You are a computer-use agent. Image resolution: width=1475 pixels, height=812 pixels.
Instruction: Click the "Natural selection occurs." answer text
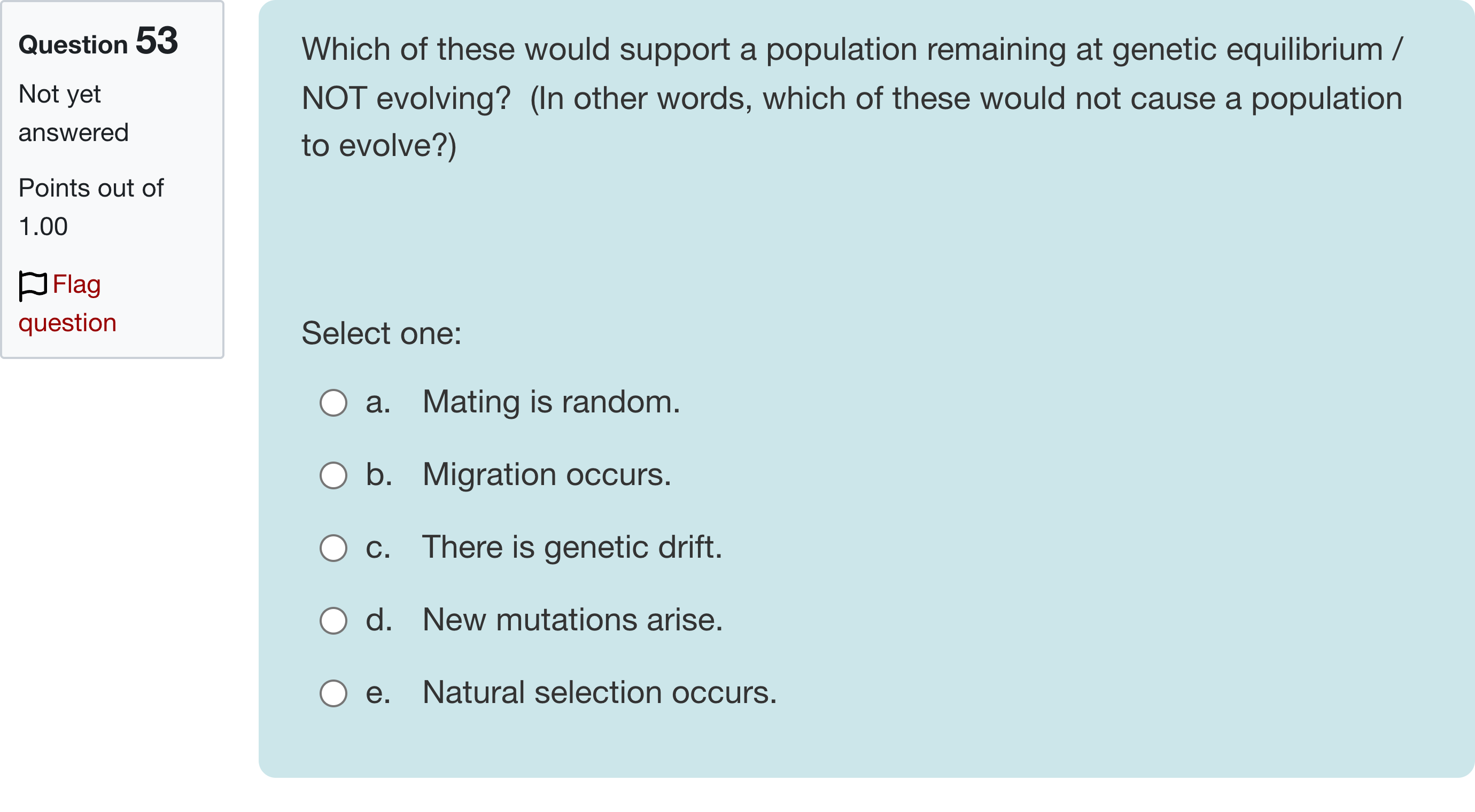point(599,692)
